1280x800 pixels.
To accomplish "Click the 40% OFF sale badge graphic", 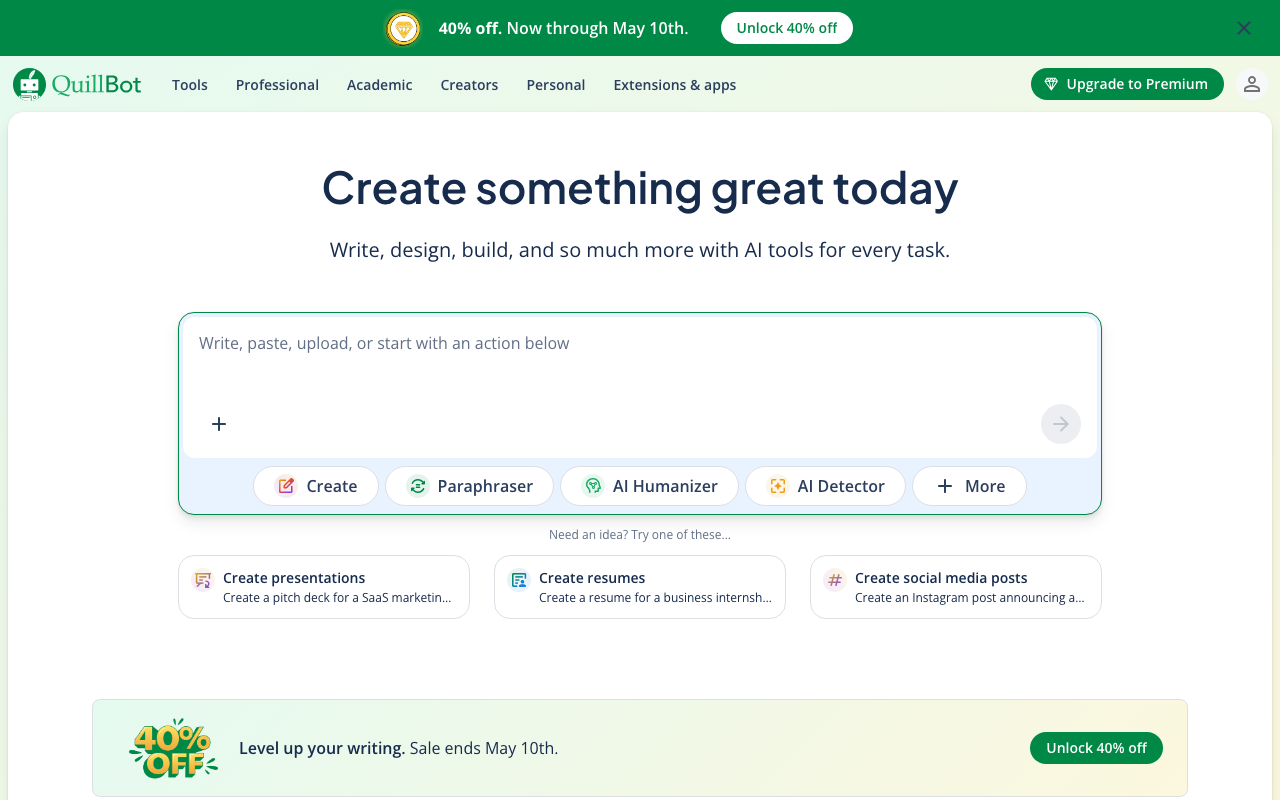I will click(x=173, y=748).
